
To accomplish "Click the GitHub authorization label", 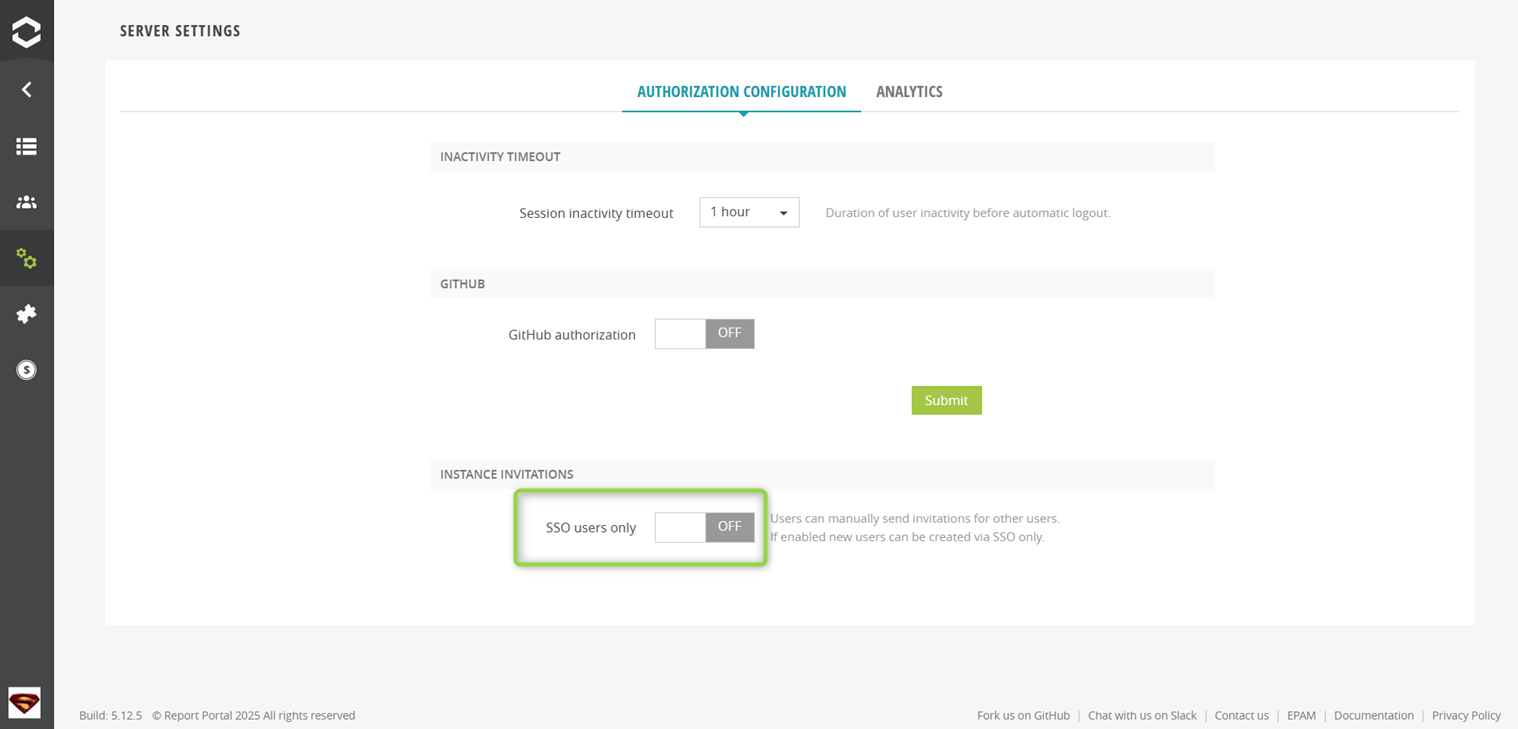I will point(572,335).
